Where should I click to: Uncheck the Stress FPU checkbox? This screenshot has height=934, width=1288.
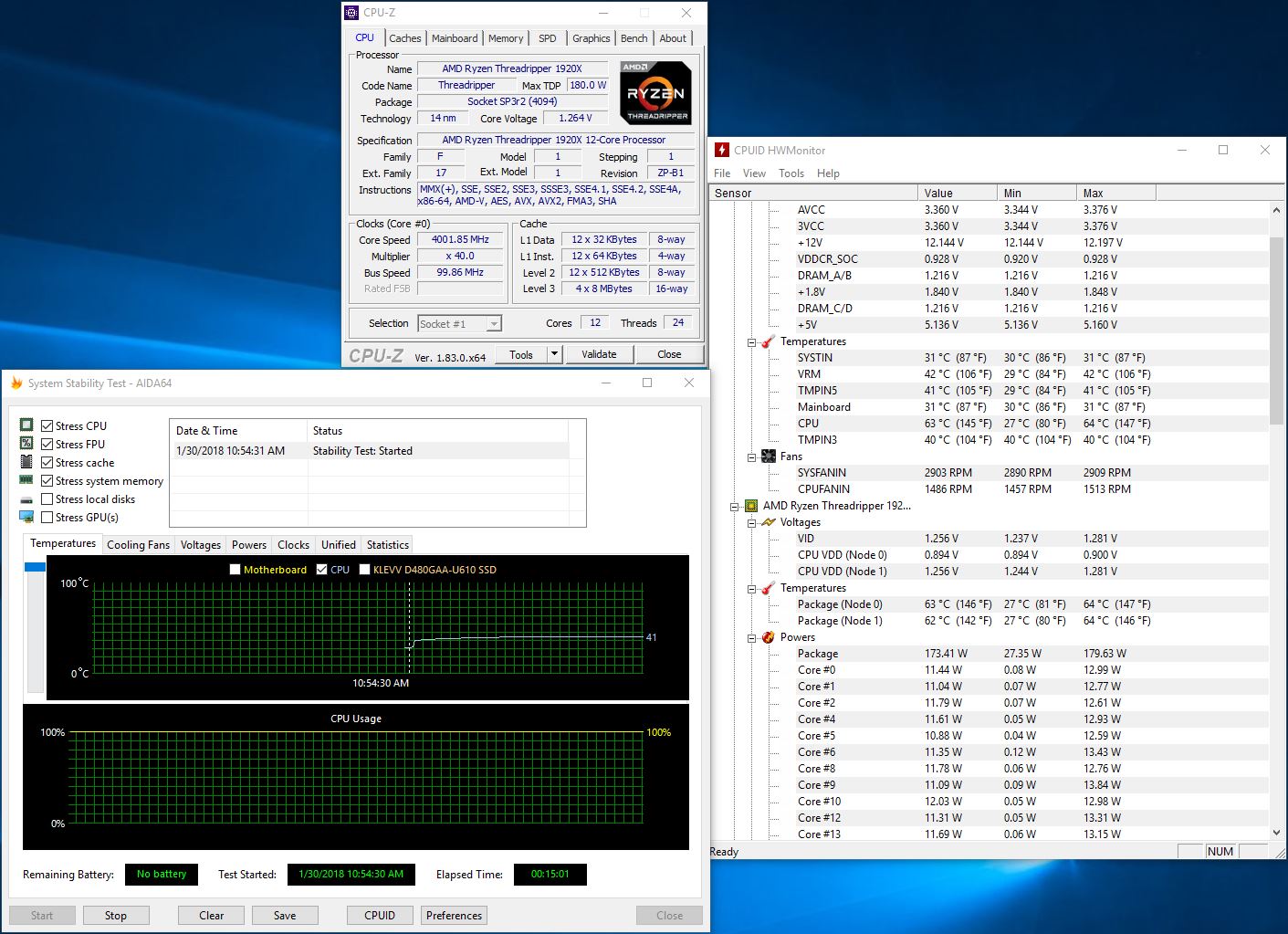coord(47,445)
